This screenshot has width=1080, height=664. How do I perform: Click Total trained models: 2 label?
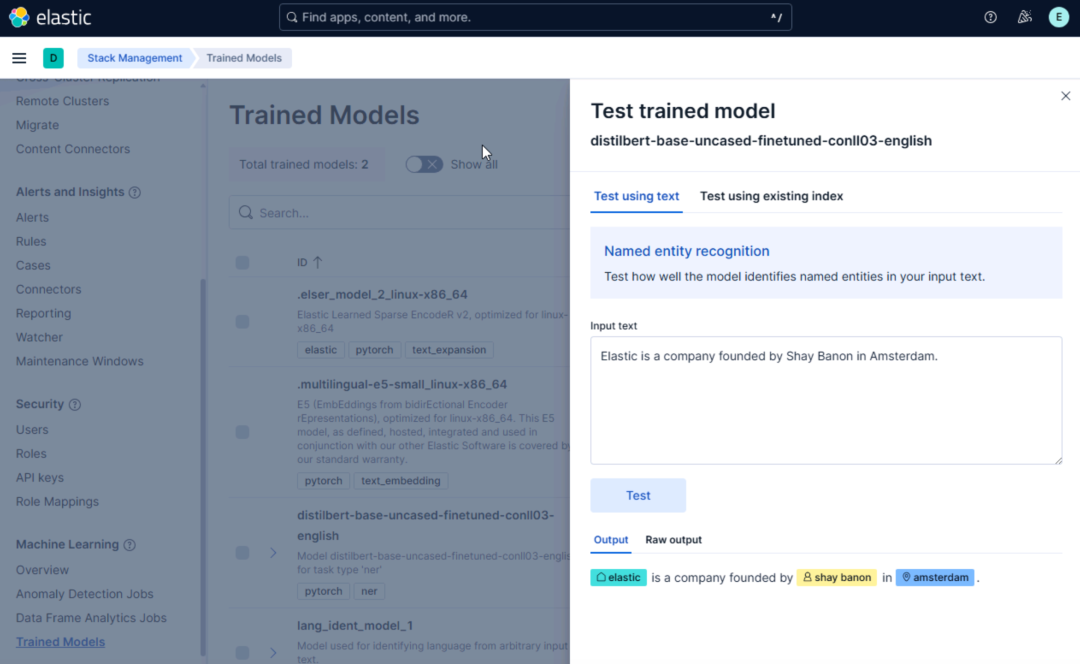point(304,165)
